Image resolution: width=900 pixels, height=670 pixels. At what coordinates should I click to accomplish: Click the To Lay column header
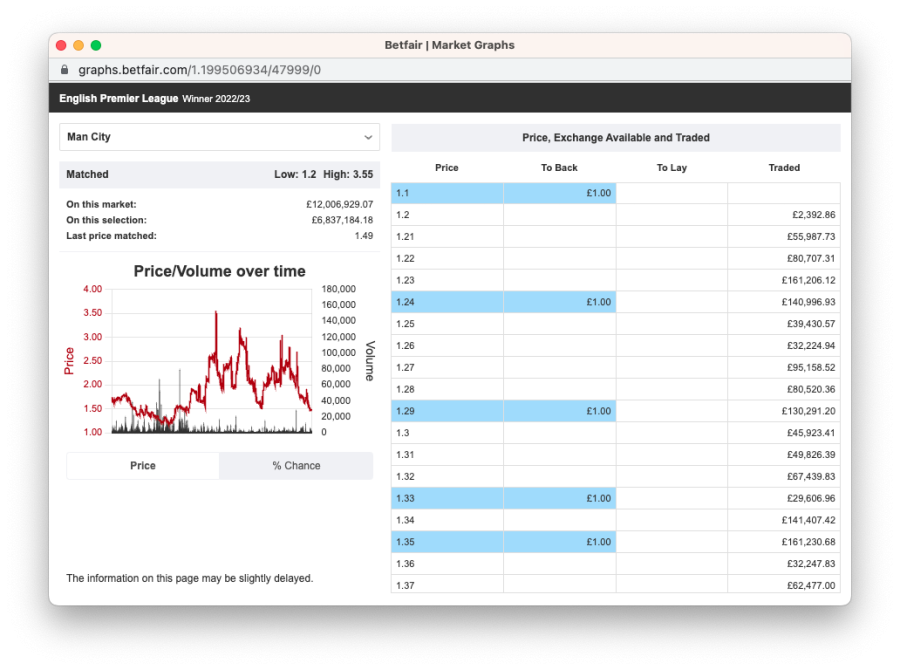[672, 168]
